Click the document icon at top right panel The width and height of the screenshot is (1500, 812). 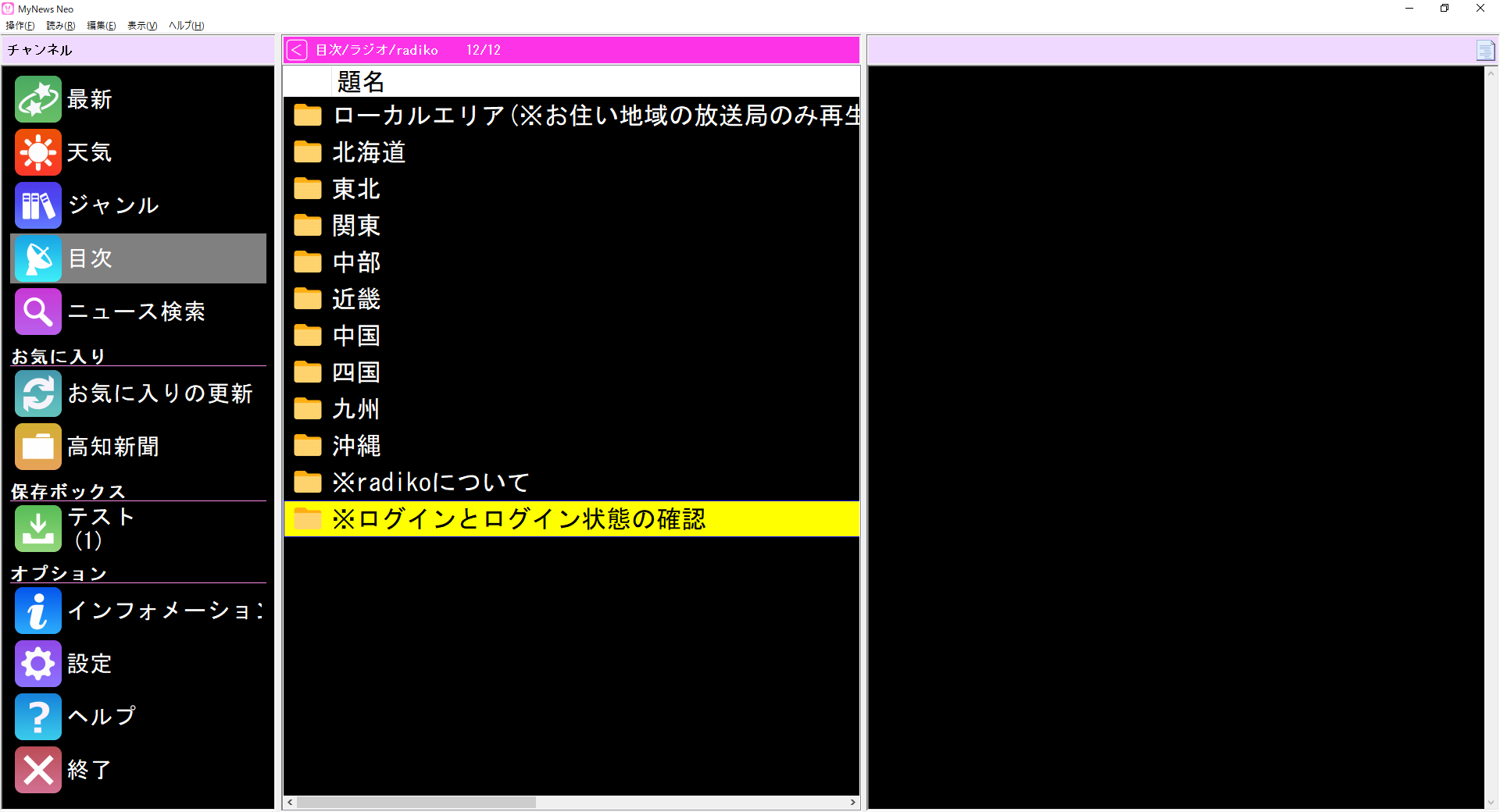tap(1485, 49)
